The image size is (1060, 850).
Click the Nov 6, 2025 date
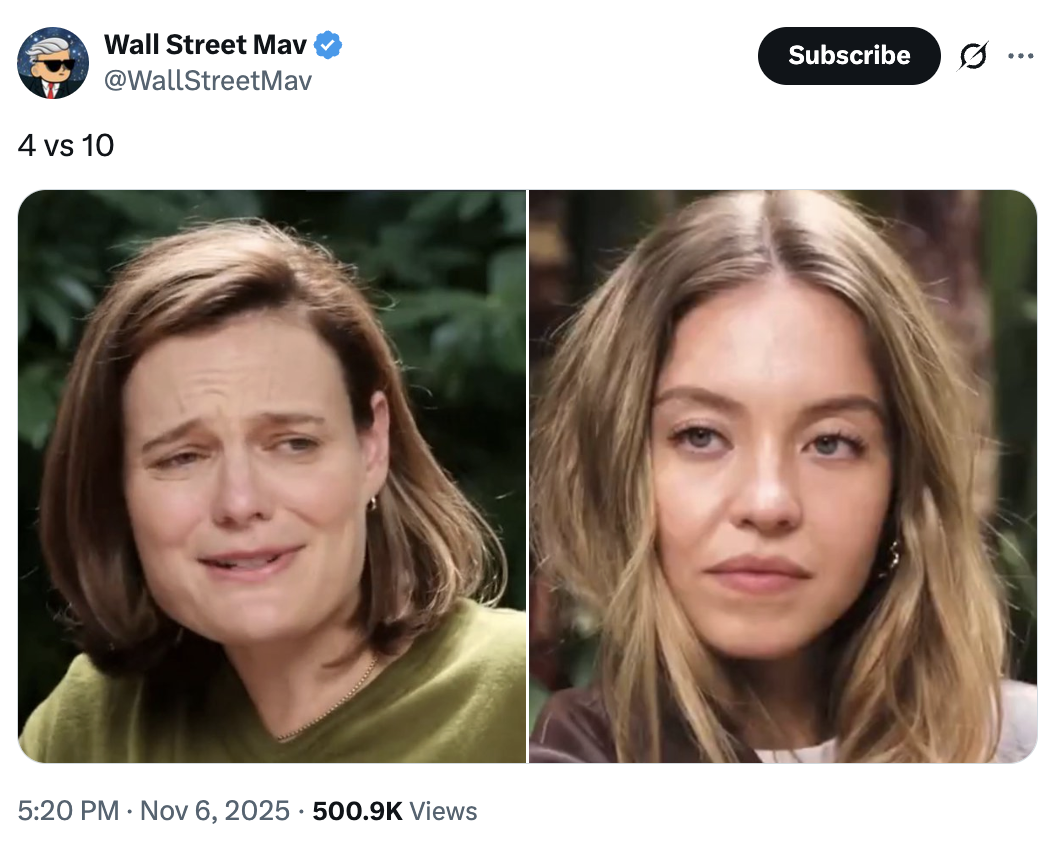pyautogui.click(x=215, y=810)
